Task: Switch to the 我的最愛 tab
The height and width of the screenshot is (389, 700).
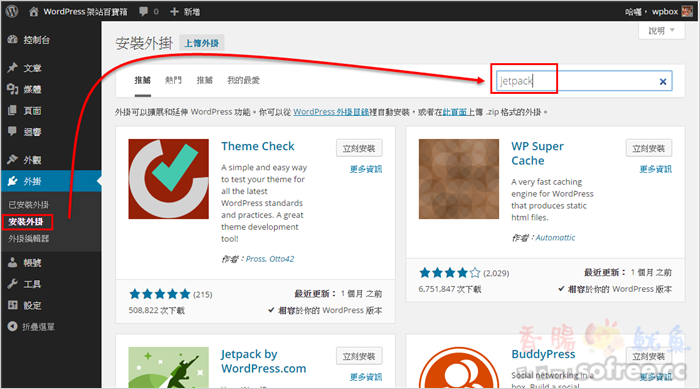Action: pos(243,80)
